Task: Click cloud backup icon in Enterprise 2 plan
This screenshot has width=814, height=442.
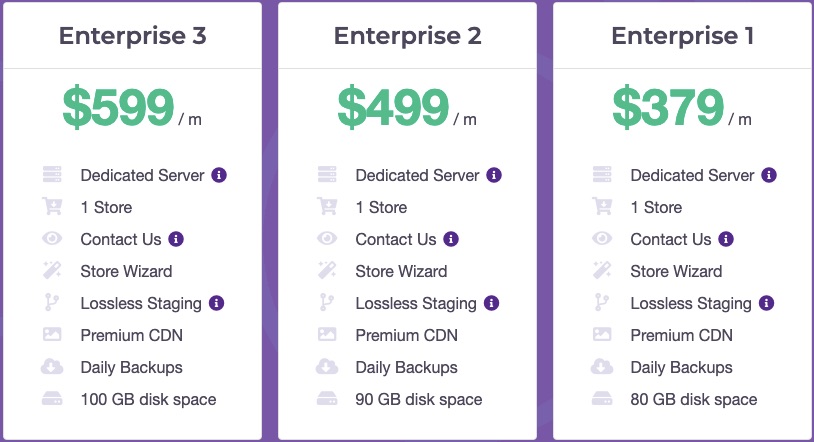Action: (327, 367)
